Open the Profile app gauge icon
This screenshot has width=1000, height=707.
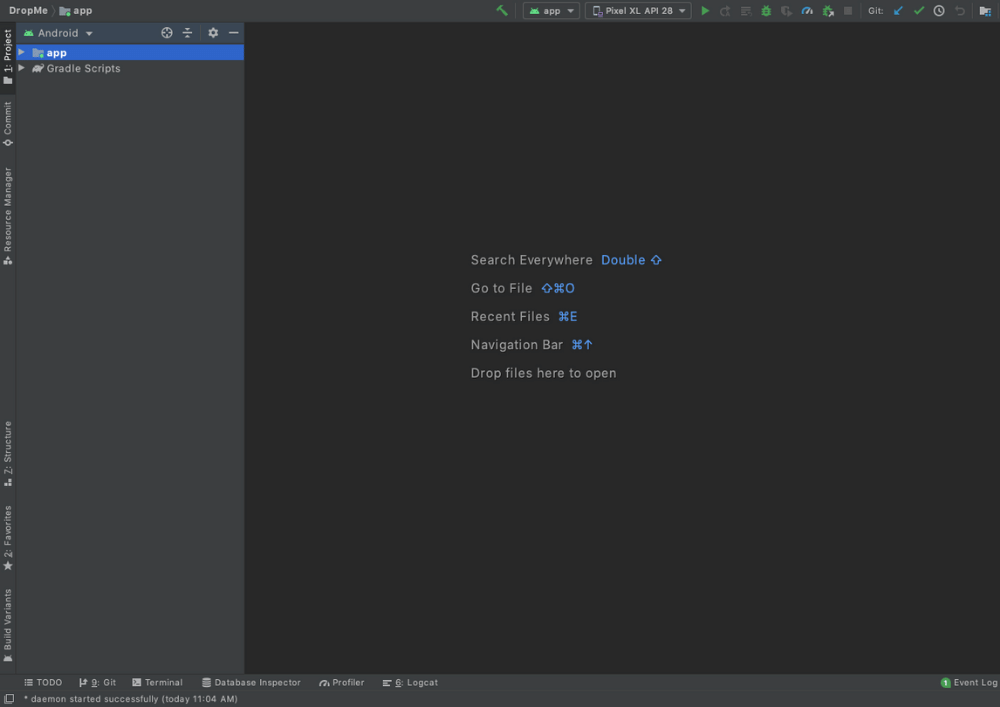coord(807,11)
